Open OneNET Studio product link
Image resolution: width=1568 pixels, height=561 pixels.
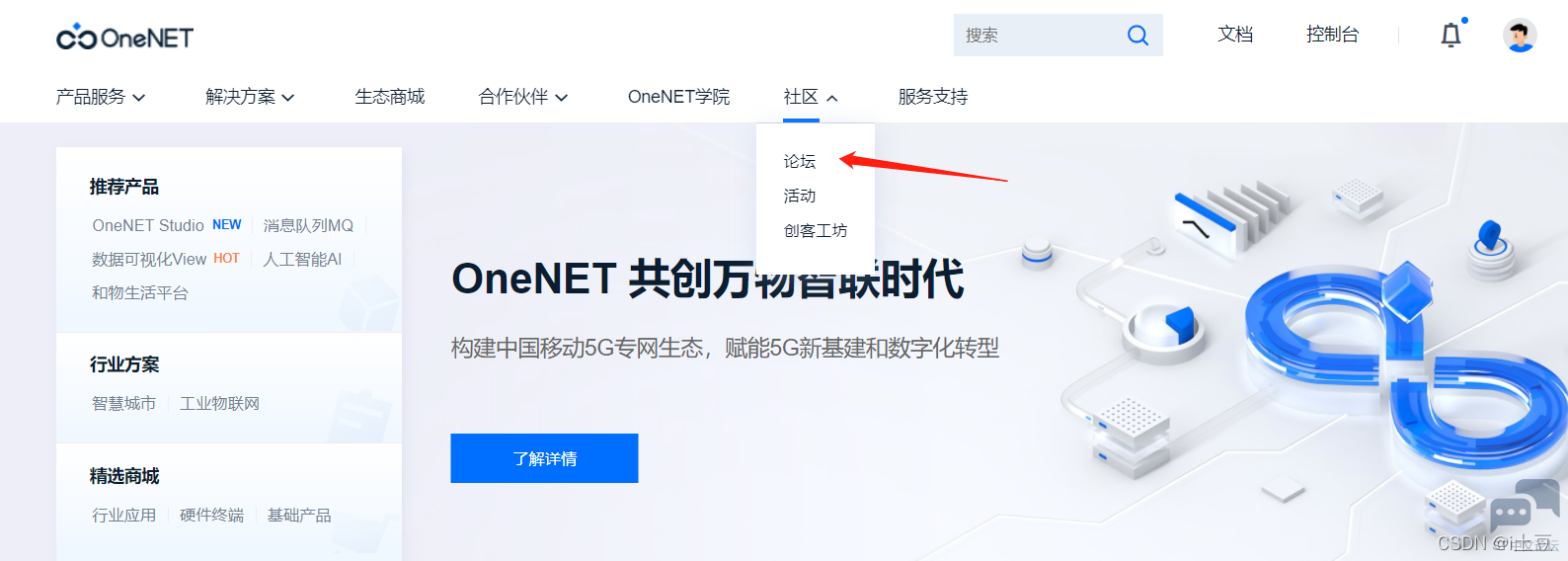pos(148,225)
